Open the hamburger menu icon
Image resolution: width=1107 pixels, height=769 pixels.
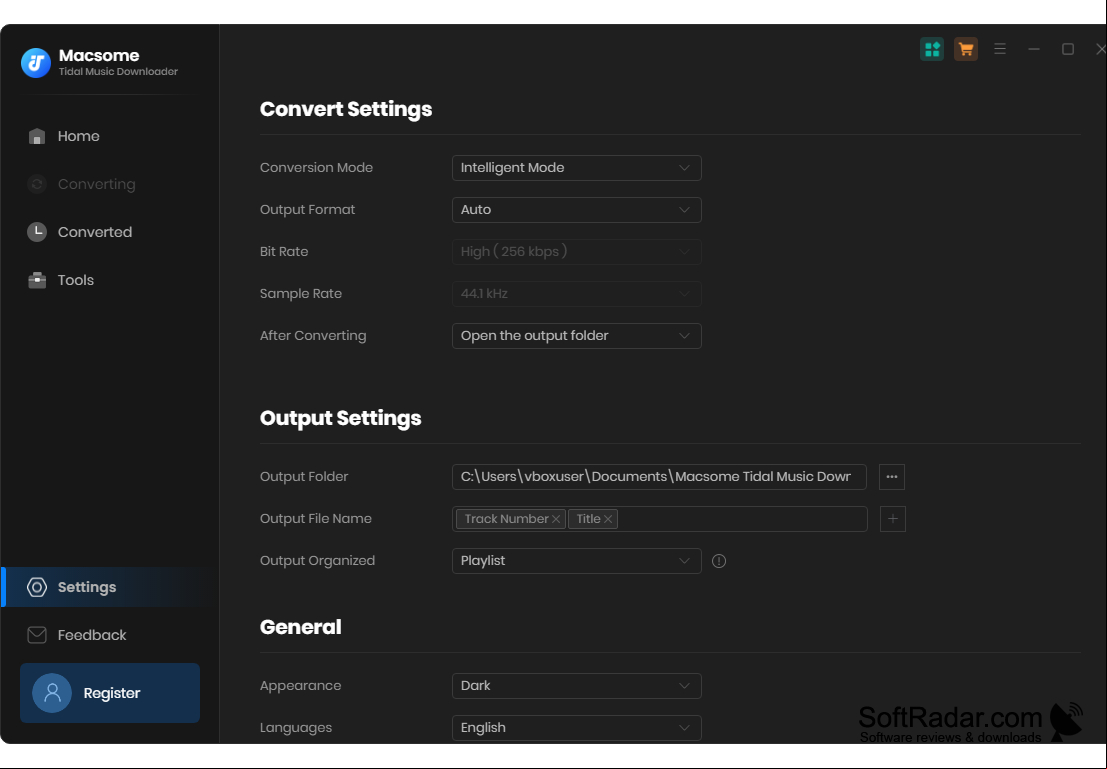tap(1000, 49)
